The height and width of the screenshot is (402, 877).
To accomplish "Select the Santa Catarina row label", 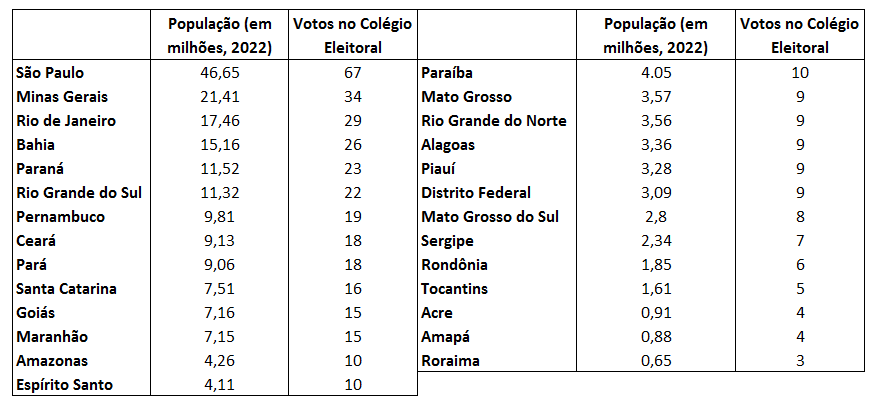I will click(67, 289).
